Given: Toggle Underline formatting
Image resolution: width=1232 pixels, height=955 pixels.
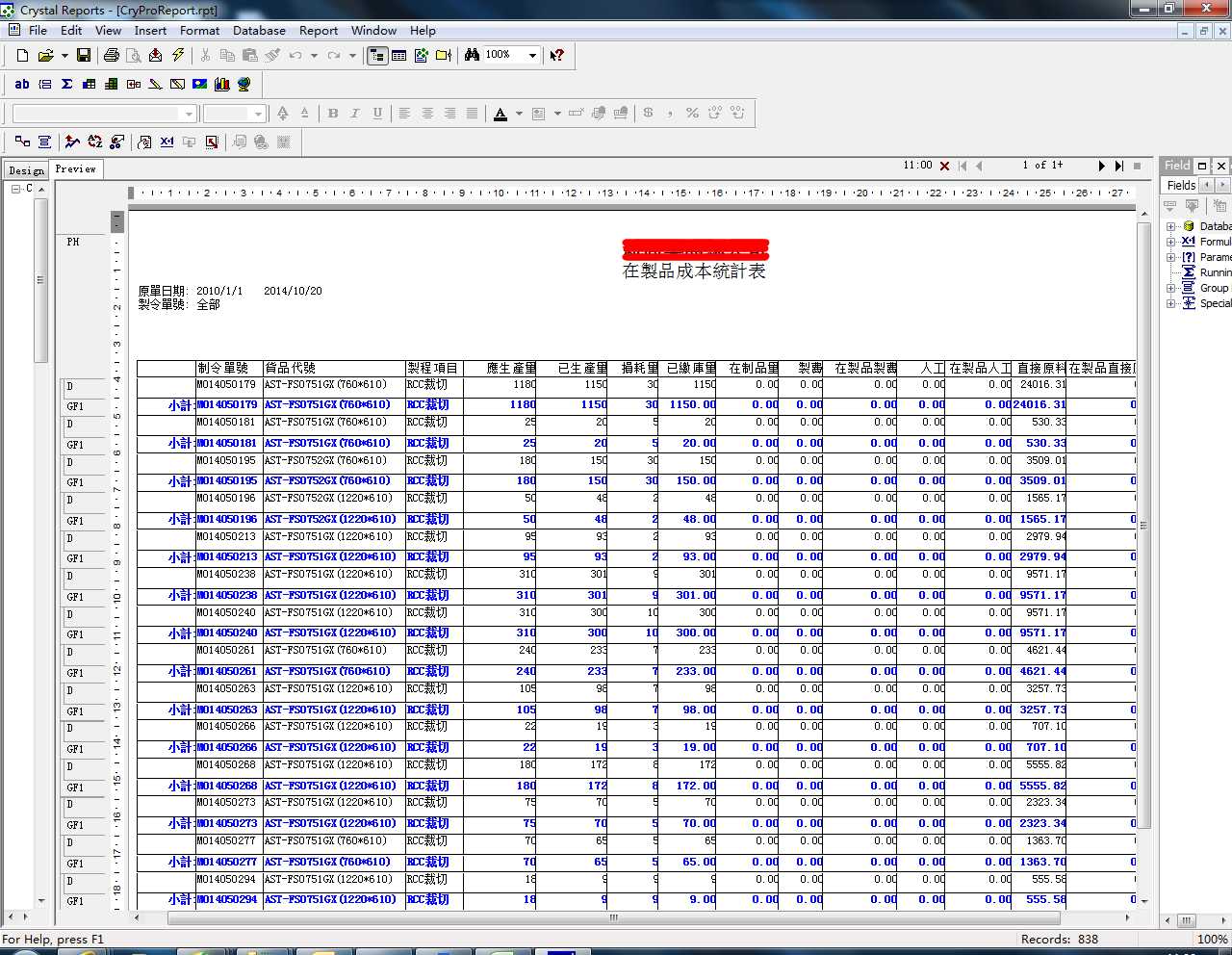Looking at the screenshot, I should pyautogui.click(x=377, y=113).
